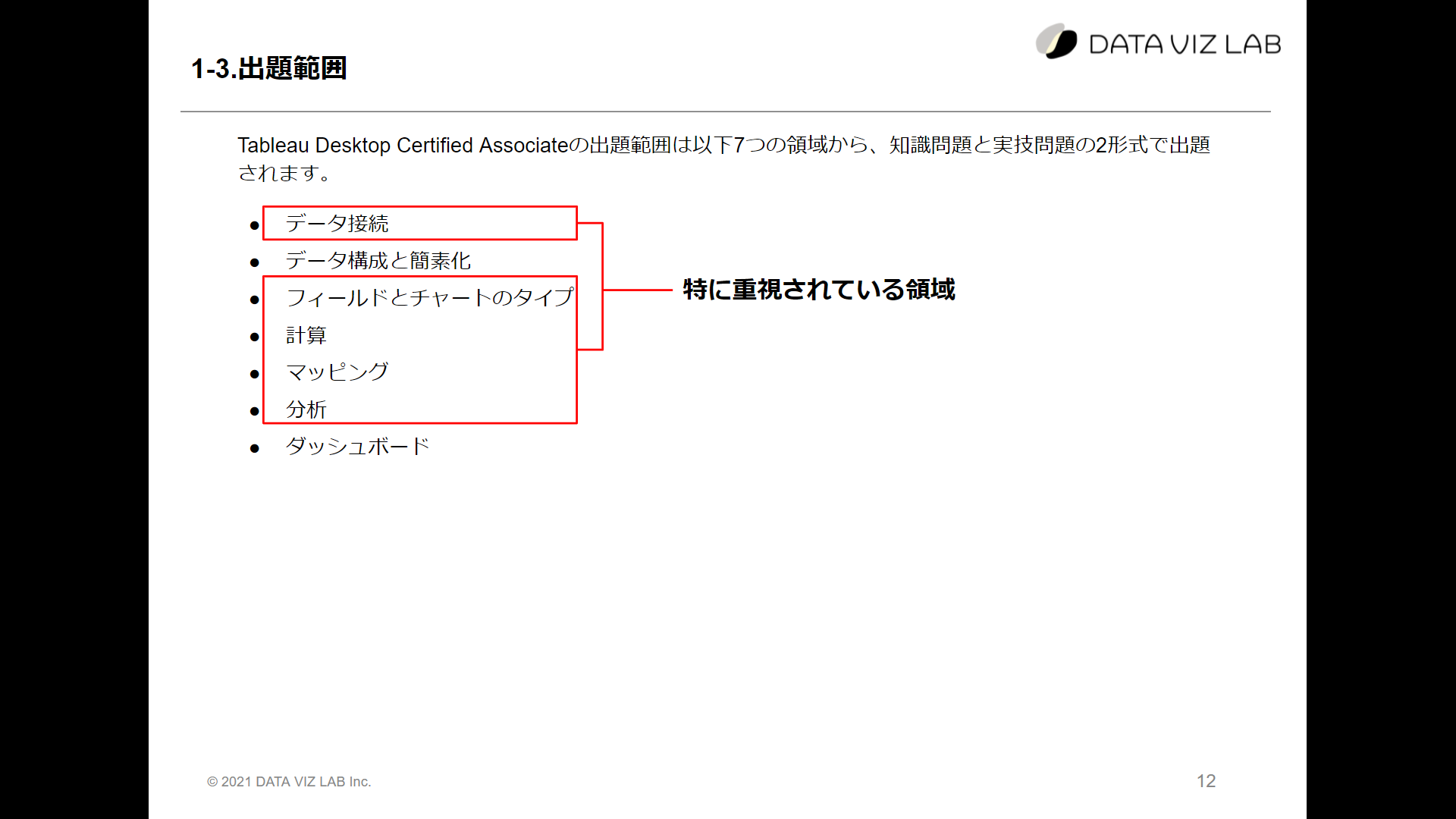The height and width of the screenshot is (819, 1456).
Task: Click the DATA VIZ LAB brand text
Action: pos(1185,45)
